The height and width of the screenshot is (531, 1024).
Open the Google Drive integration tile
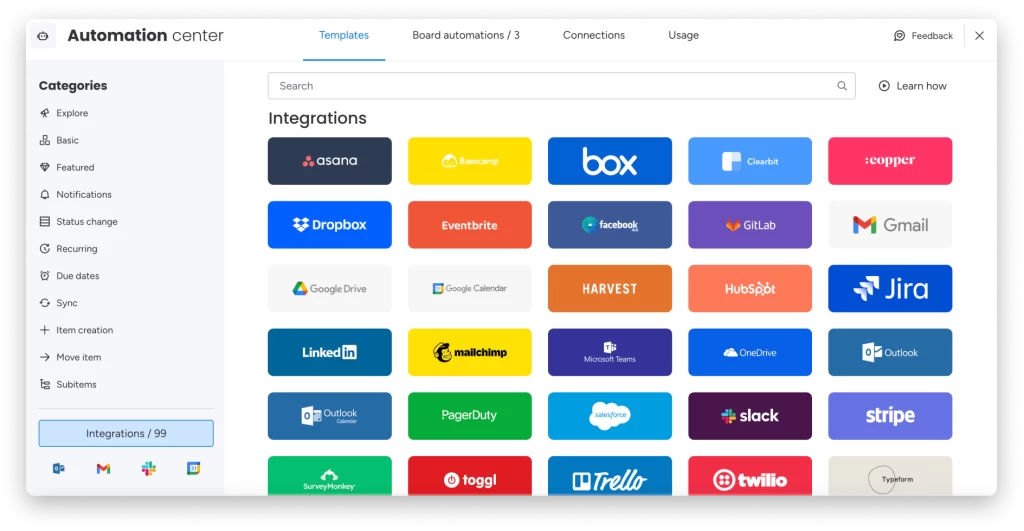(x=330, y=288)
